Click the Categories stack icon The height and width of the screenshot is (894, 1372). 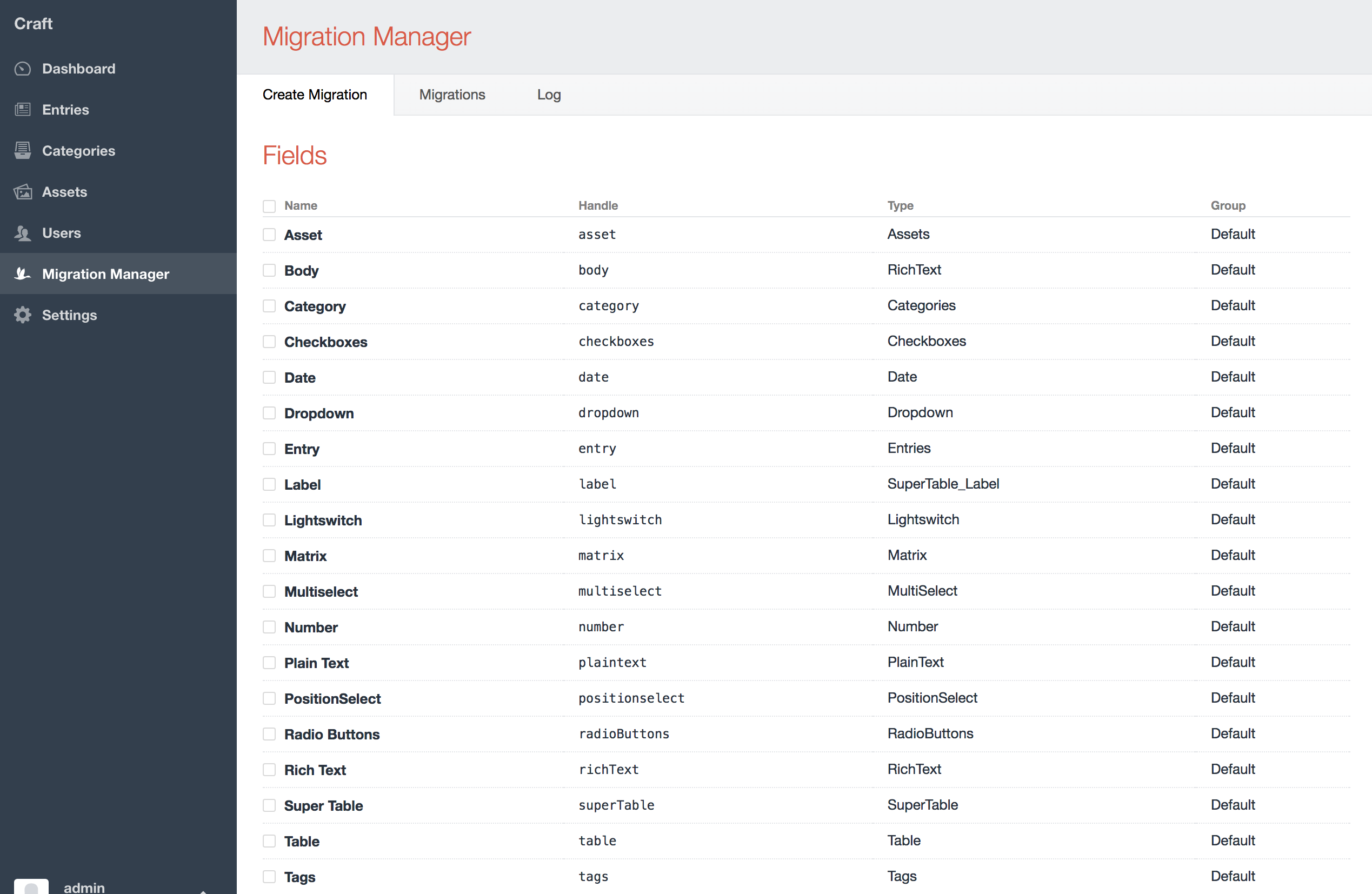pyautogui.click(x=23, y=150)
